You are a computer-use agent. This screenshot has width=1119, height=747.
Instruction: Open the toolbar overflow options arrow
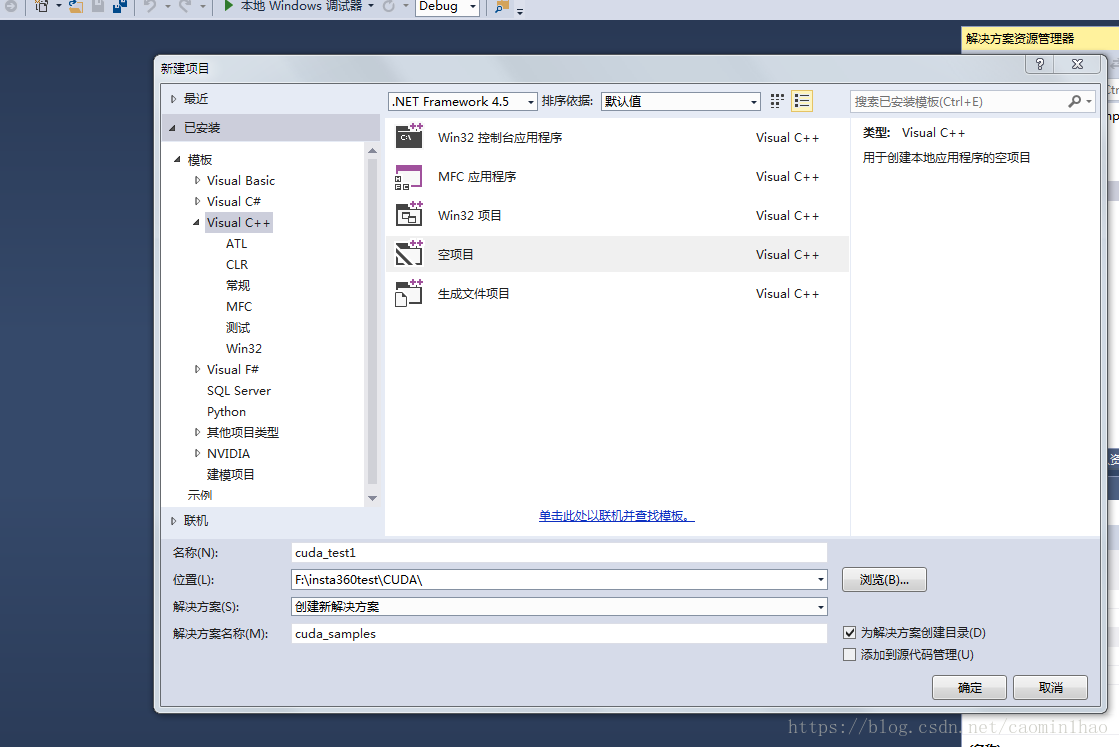pos(520,11)
